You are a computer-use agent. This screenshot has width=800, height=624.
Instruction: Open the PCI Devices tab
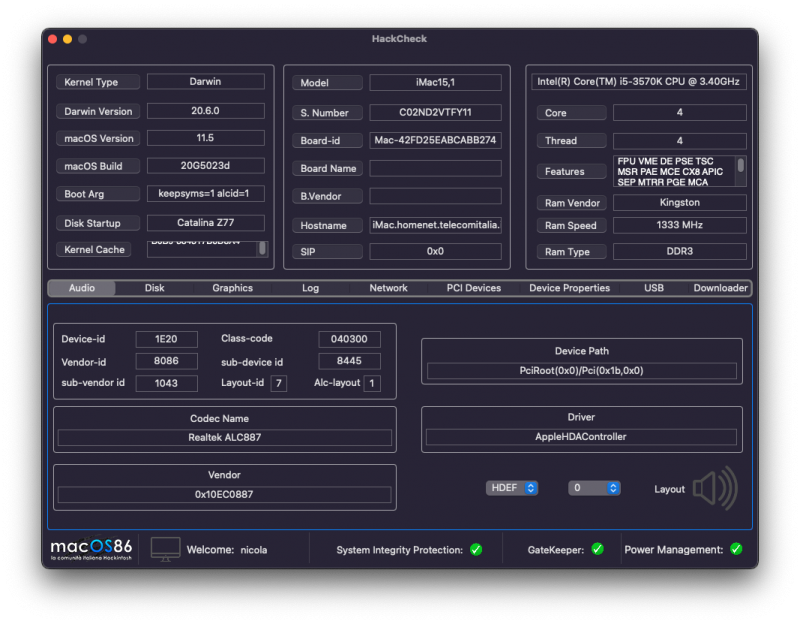pyautogui.click(x=473, y=288)
